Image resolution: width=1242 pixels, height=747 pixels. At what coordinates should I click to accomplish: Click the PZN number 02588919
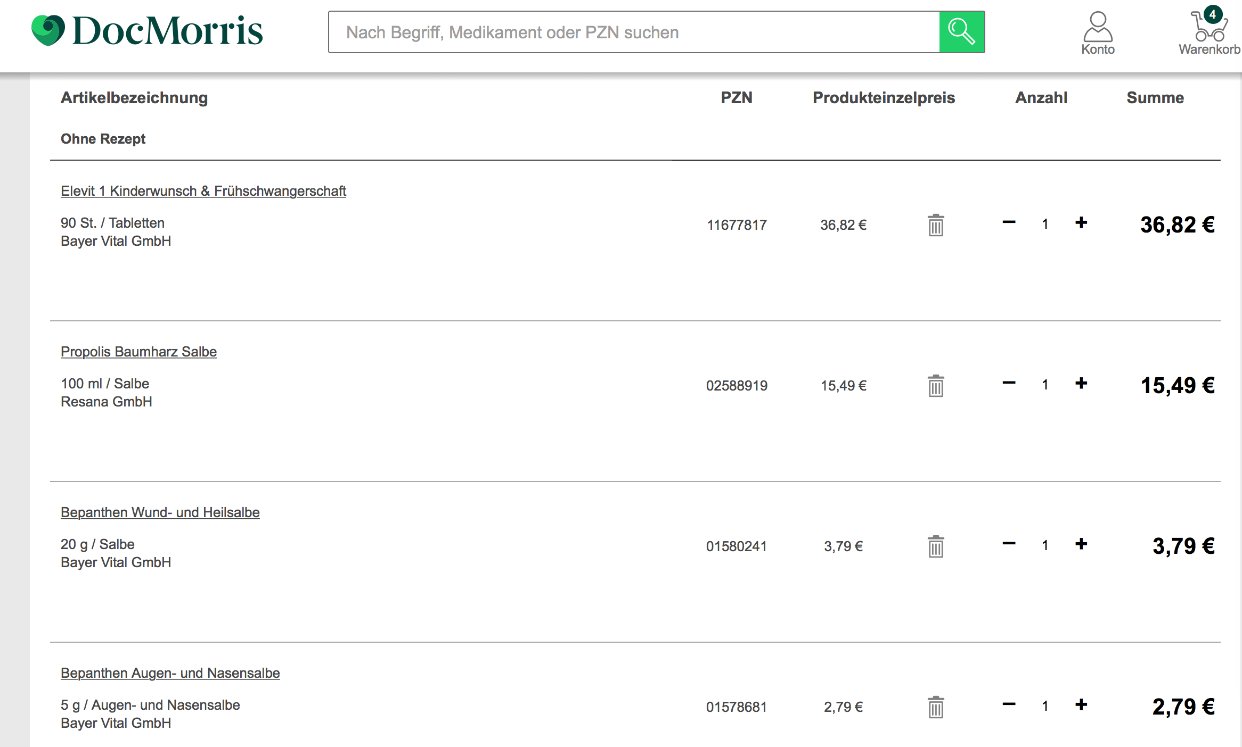(x=737, y=386)
